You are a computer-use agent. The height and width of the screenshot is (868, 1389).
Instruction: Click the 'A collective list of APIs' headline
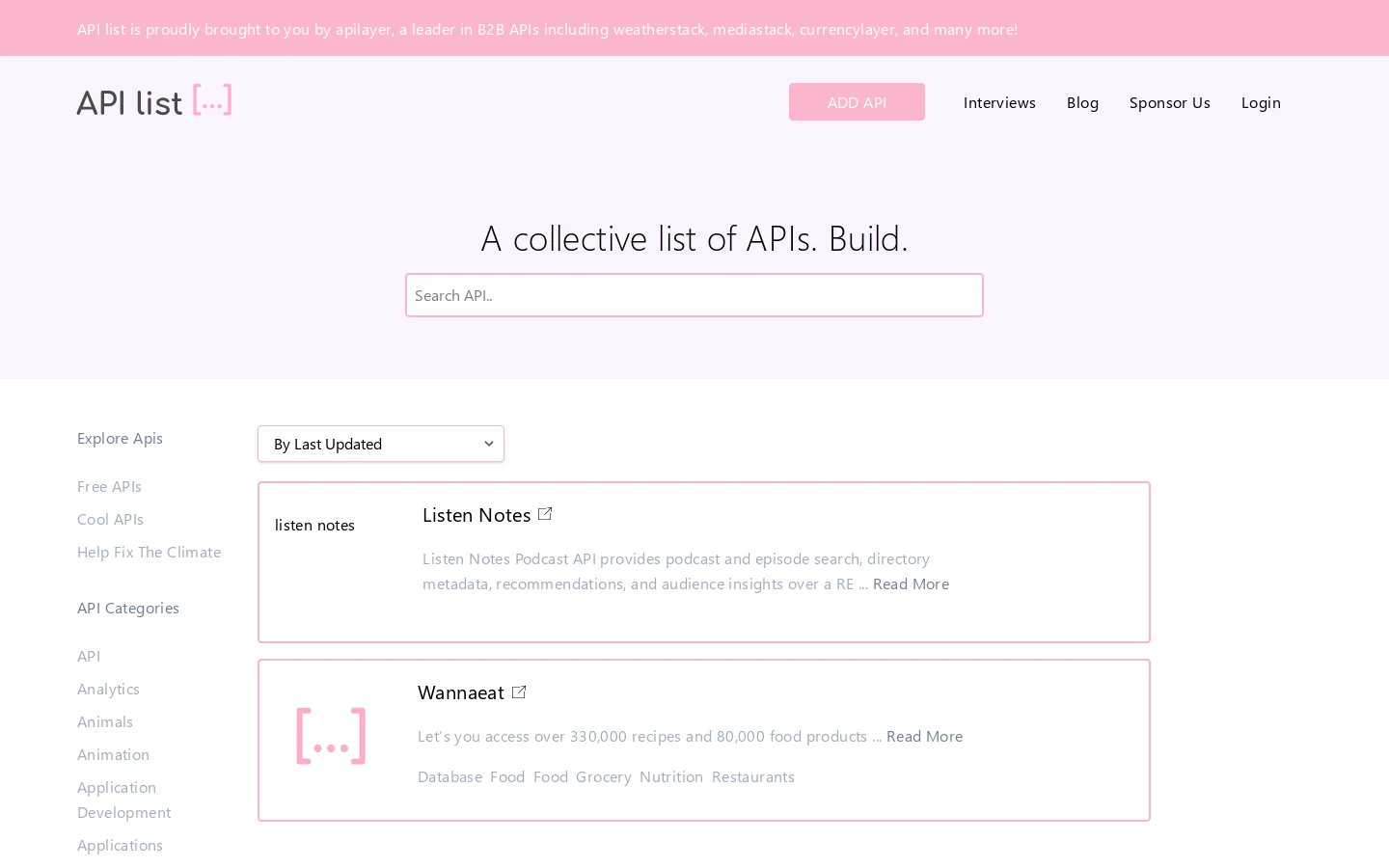[694, 237]
